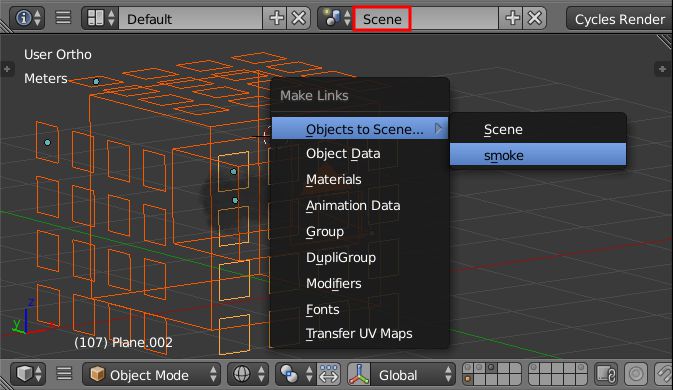Image resolution: width=673 pixels, height=390 pixels.
Task: Select Modifiers in Make Links menu
Action: pyautogui.click(x=360, y=283)
